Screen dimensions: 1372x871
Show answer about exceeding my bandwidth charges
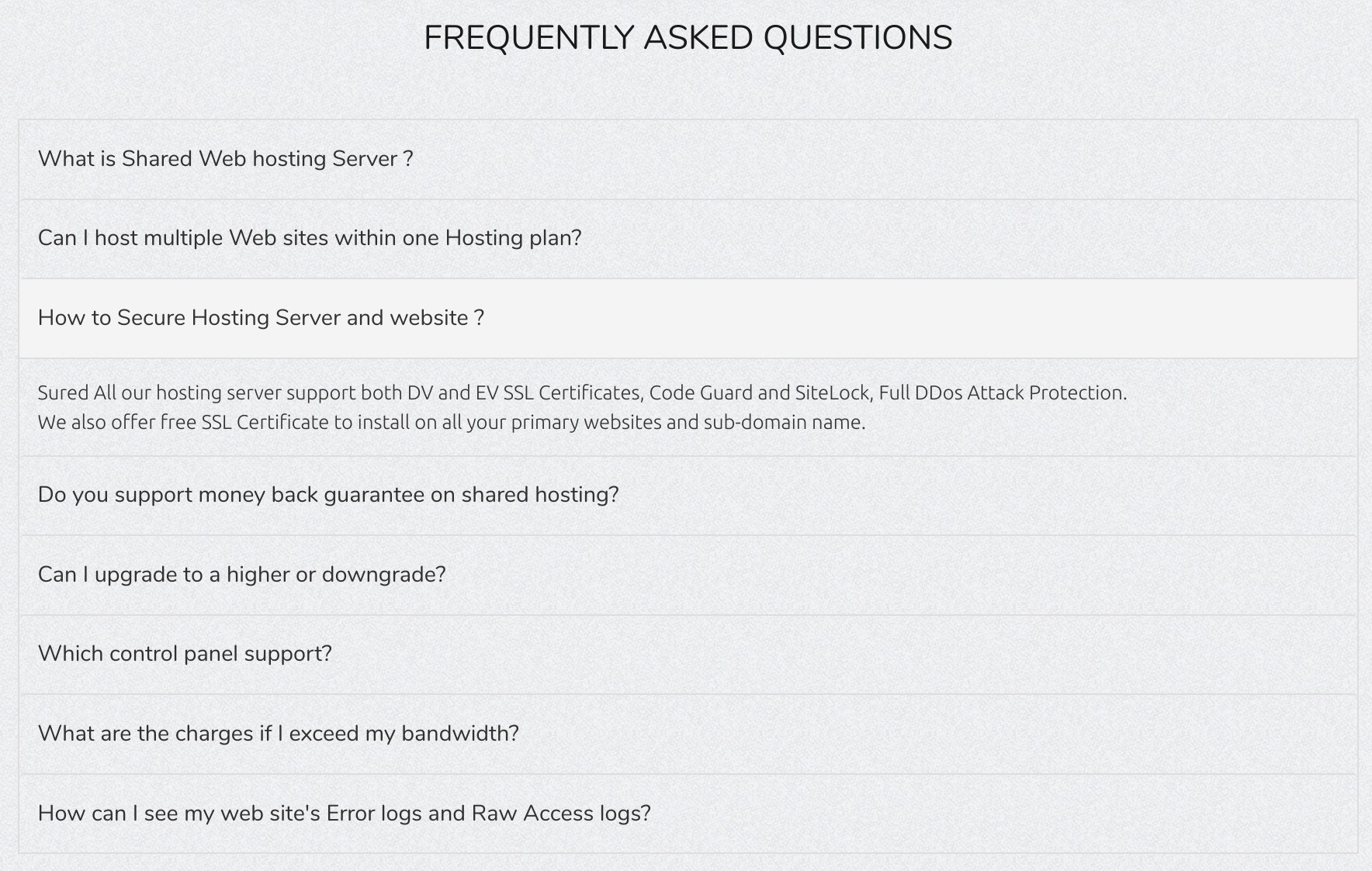click(x=688, y=734)
